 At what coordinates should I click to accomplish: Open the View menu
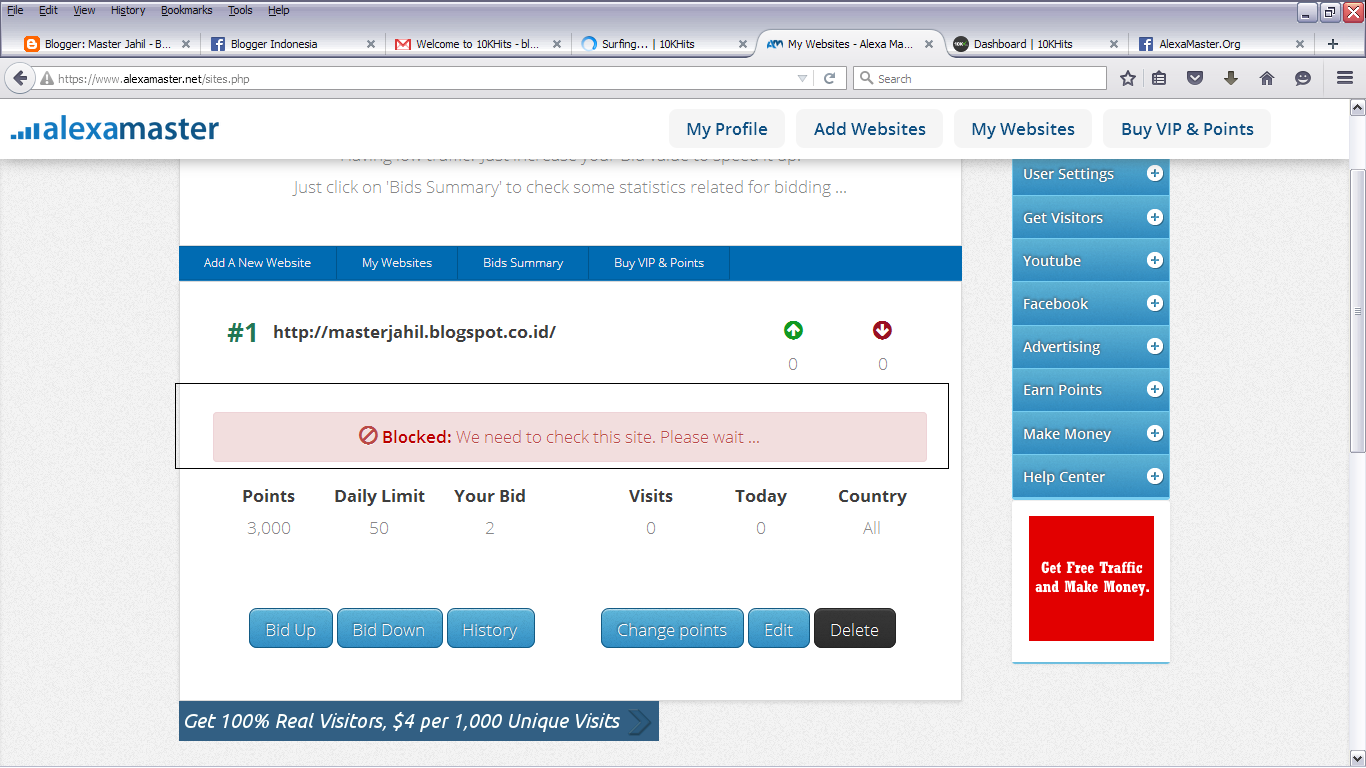[84, 10]
